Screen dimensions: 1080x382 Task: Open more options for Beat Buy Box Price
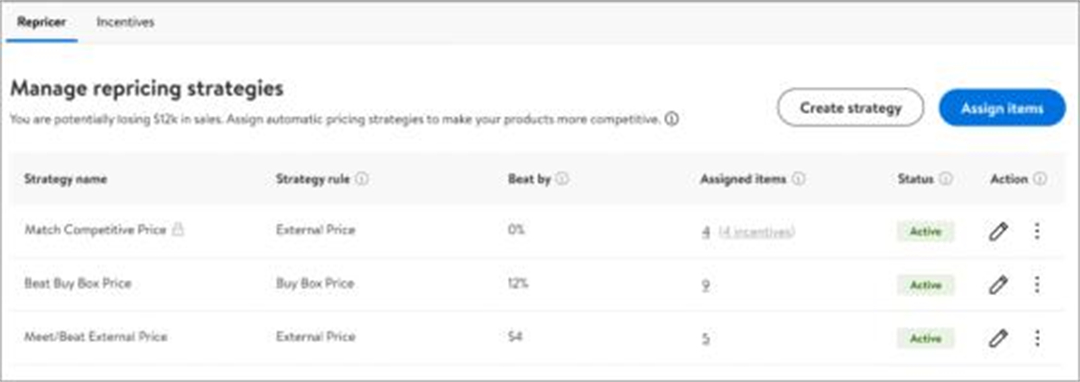pyautogui.click(x=1037, y=284)
